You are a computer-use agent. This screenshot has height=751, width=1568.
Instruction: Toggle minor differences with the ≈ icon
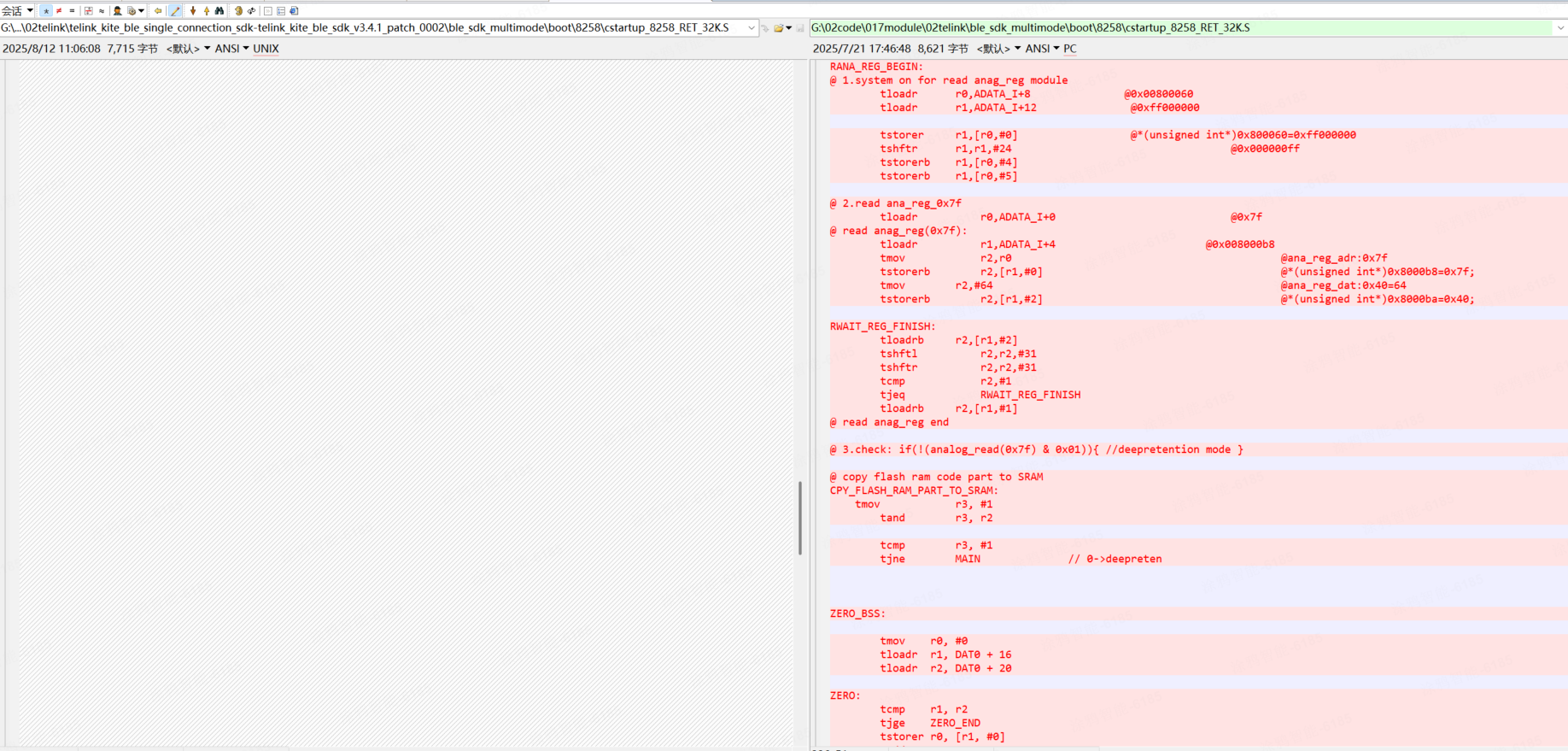click(102, 11)
